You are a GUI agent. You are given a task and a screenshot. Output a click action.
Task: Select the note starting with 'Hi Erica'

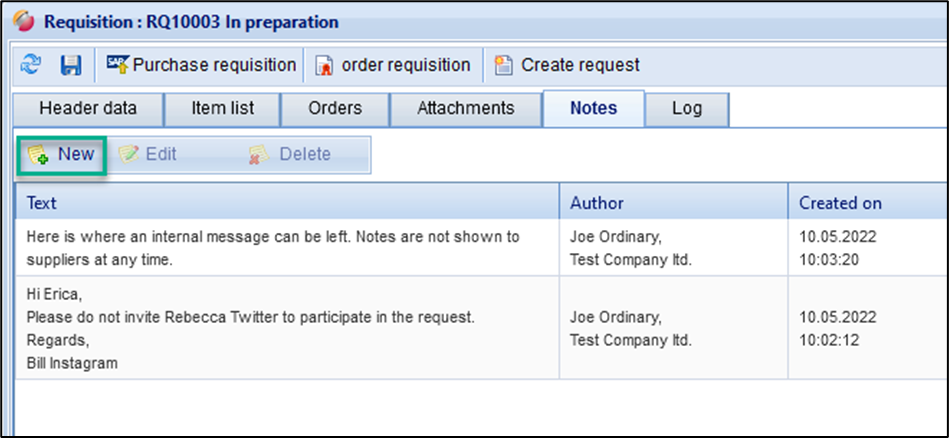[x=250, y=329]
